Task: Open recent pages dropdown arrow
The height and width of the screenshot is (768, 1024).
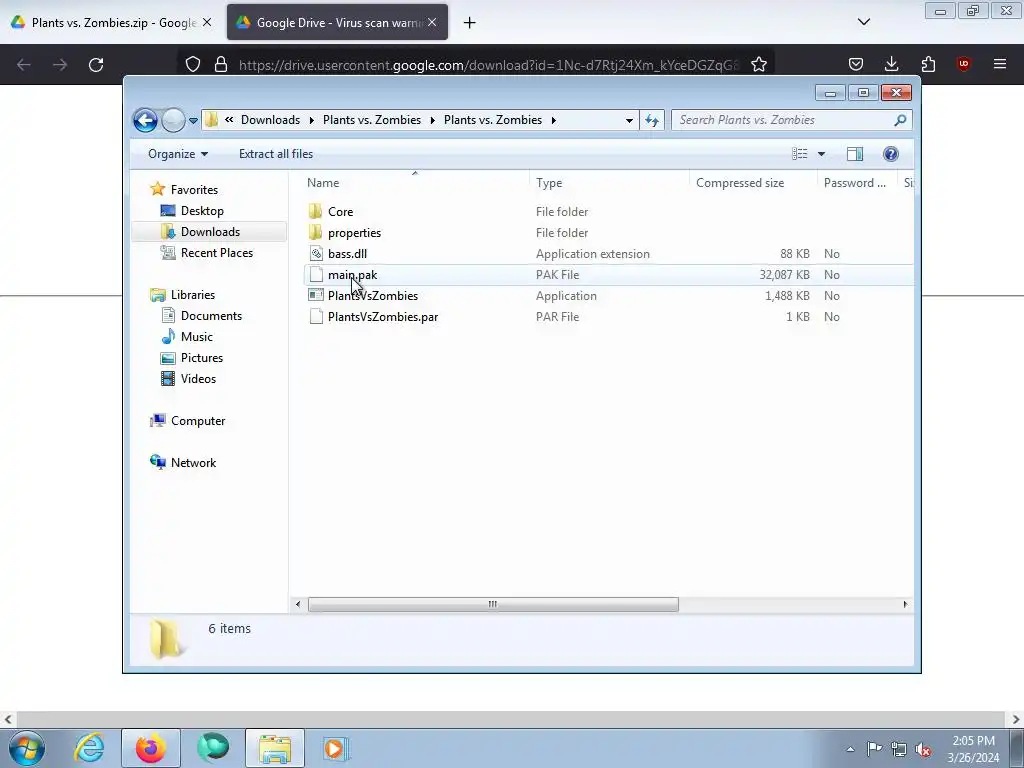Action: coord(193,121)
